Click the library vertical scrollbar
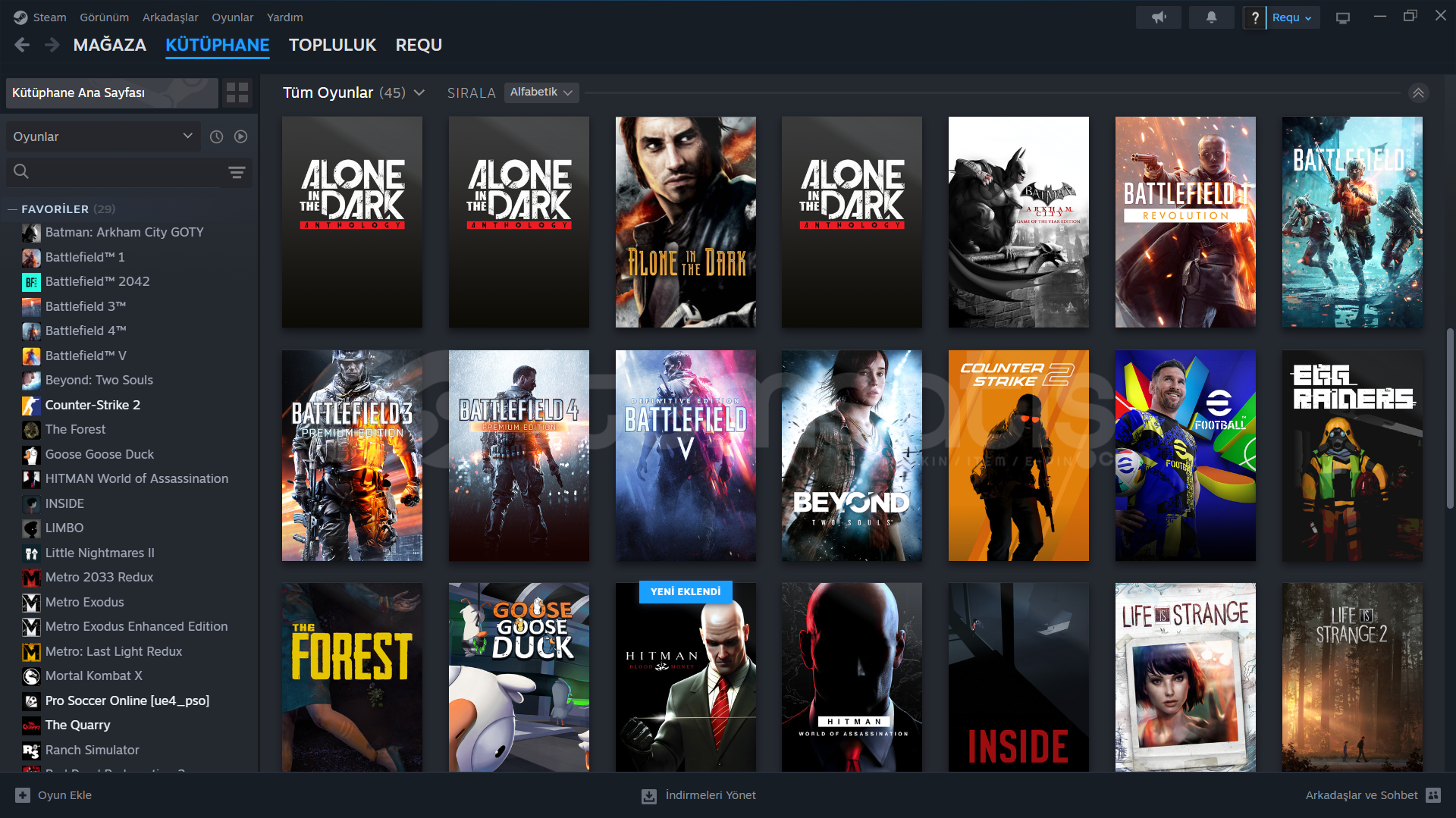 [1450, 418]
